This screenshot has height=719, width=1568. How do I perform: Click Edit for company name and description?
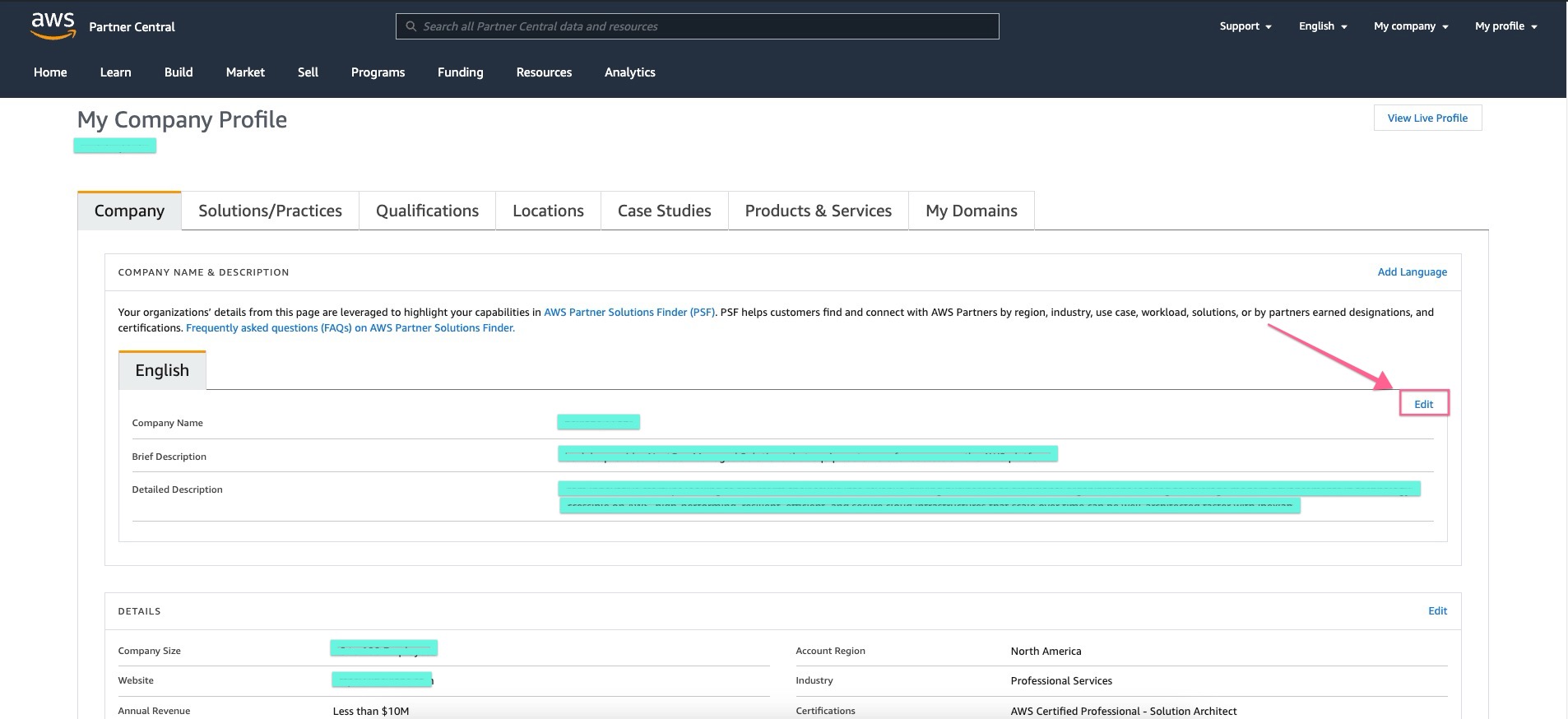click(1423, 404)
